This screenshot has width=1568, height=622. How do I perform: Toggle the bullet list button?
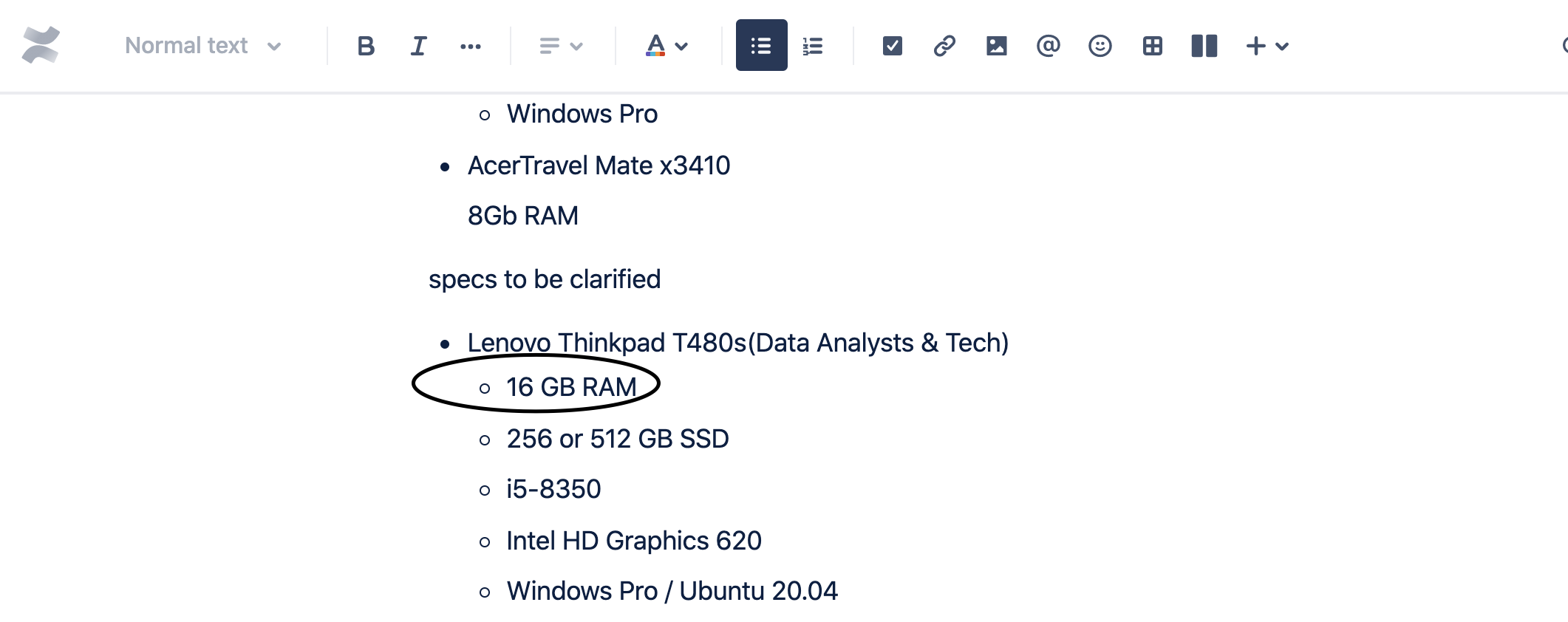click(761, 46)
